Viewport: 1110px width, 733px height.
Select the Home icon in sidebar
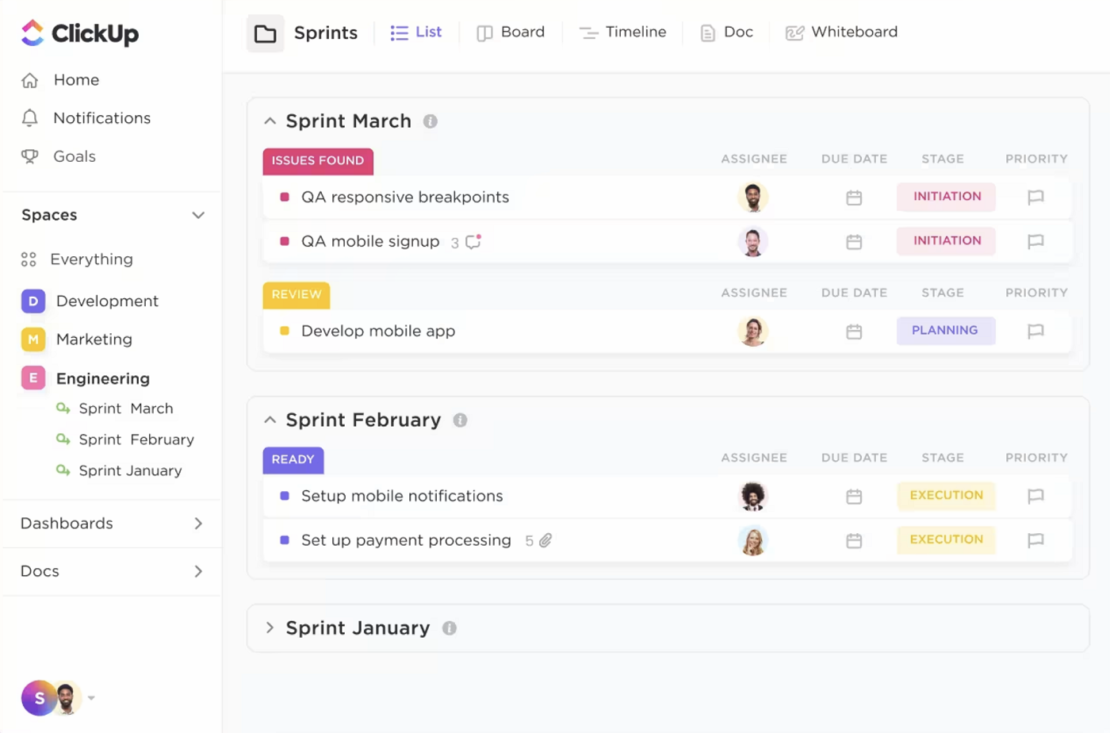pos(32,80)
